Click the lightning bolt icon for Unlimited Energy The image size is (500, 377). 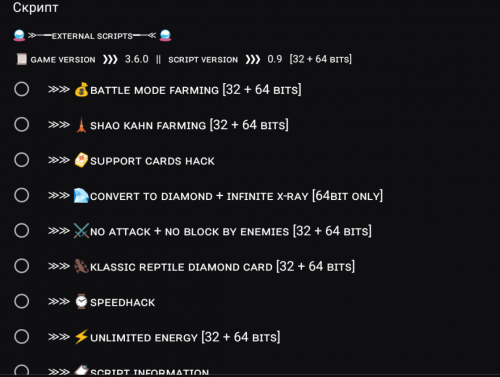coord(81,337)
